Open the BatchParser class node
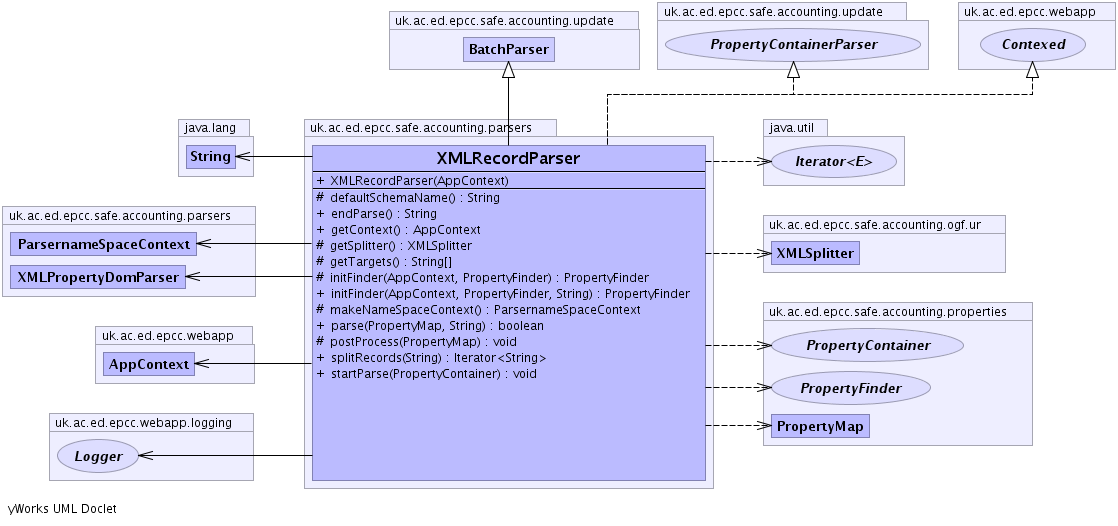 508,49
